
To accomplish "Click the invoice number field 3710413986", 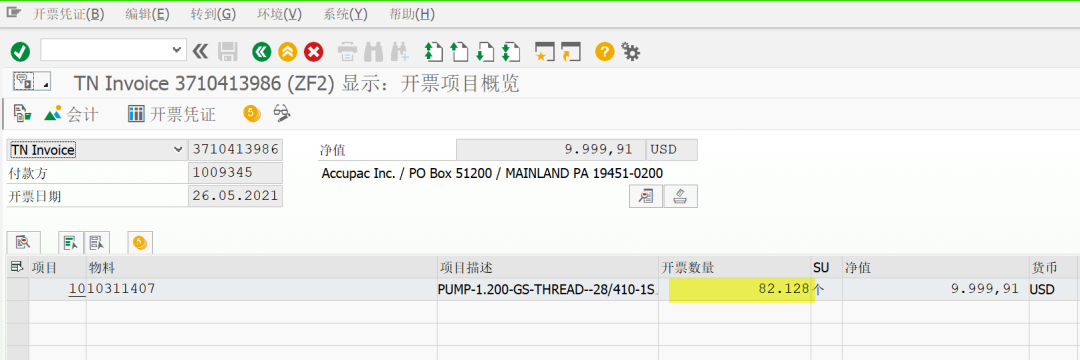I will pos(235,150).
